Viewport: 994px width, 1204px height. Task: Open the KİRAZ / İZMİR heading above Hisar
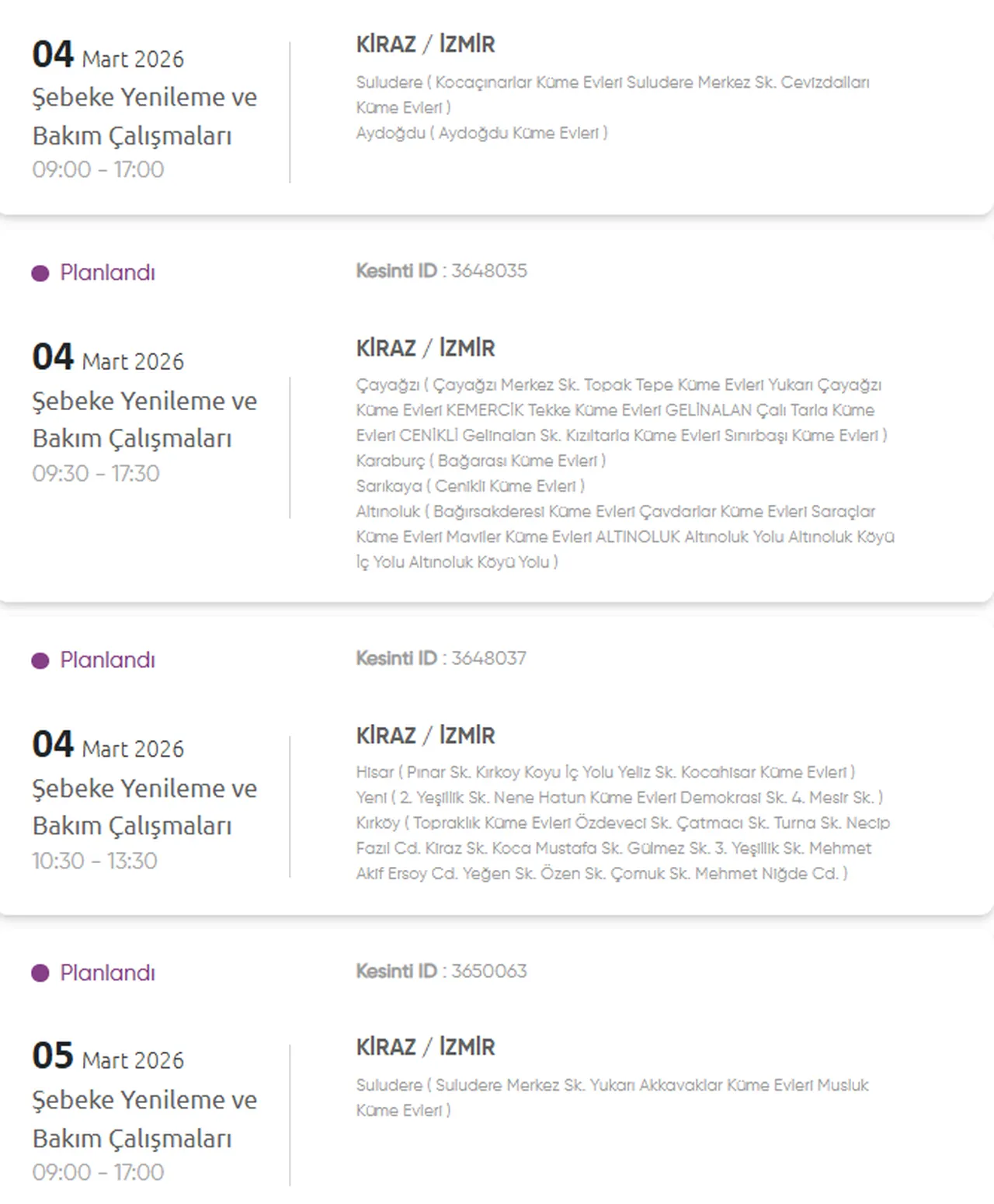(x=426, y=736)
